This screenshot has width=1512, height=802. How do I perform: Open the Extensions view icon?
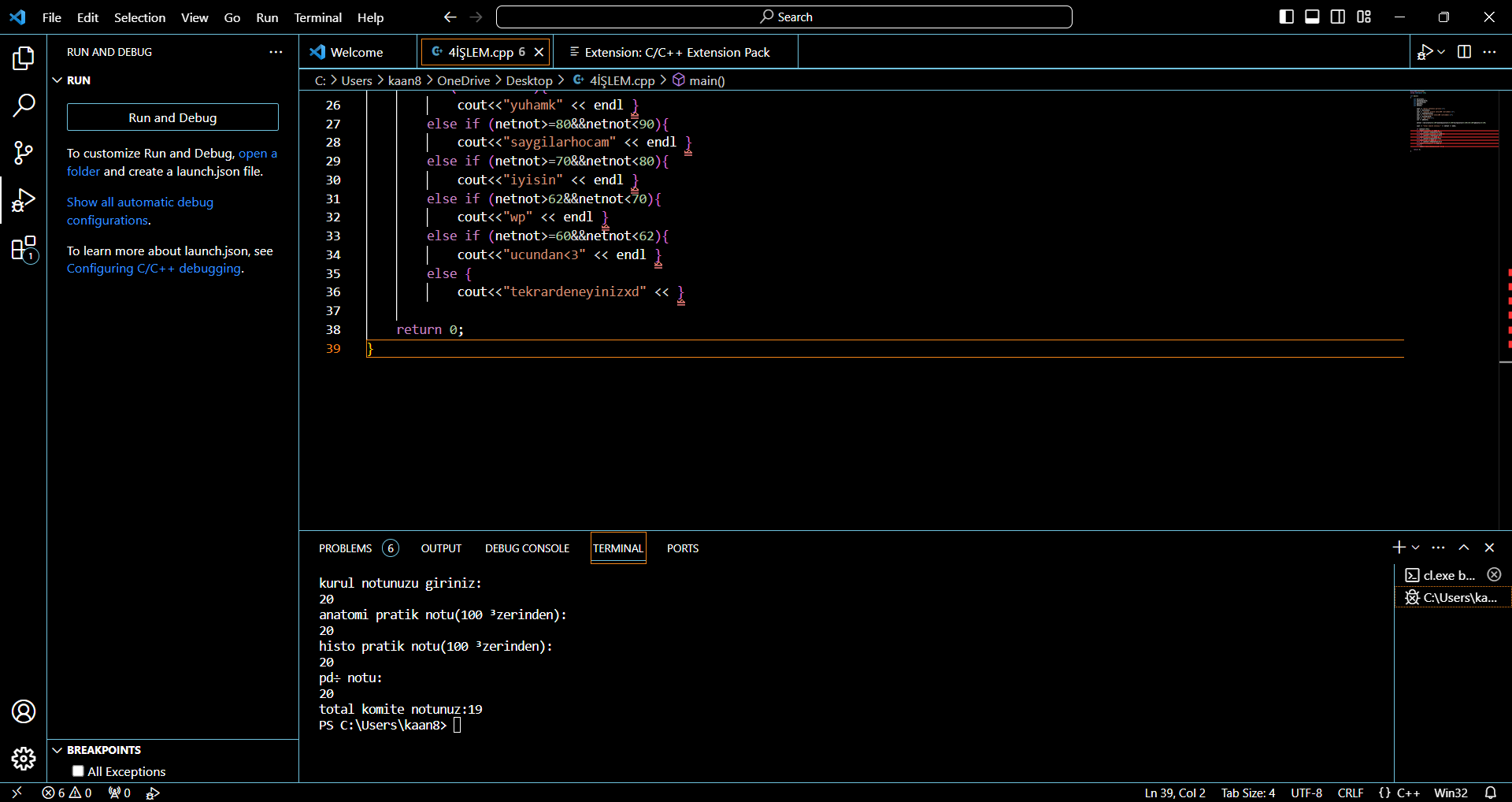(24, 249)
